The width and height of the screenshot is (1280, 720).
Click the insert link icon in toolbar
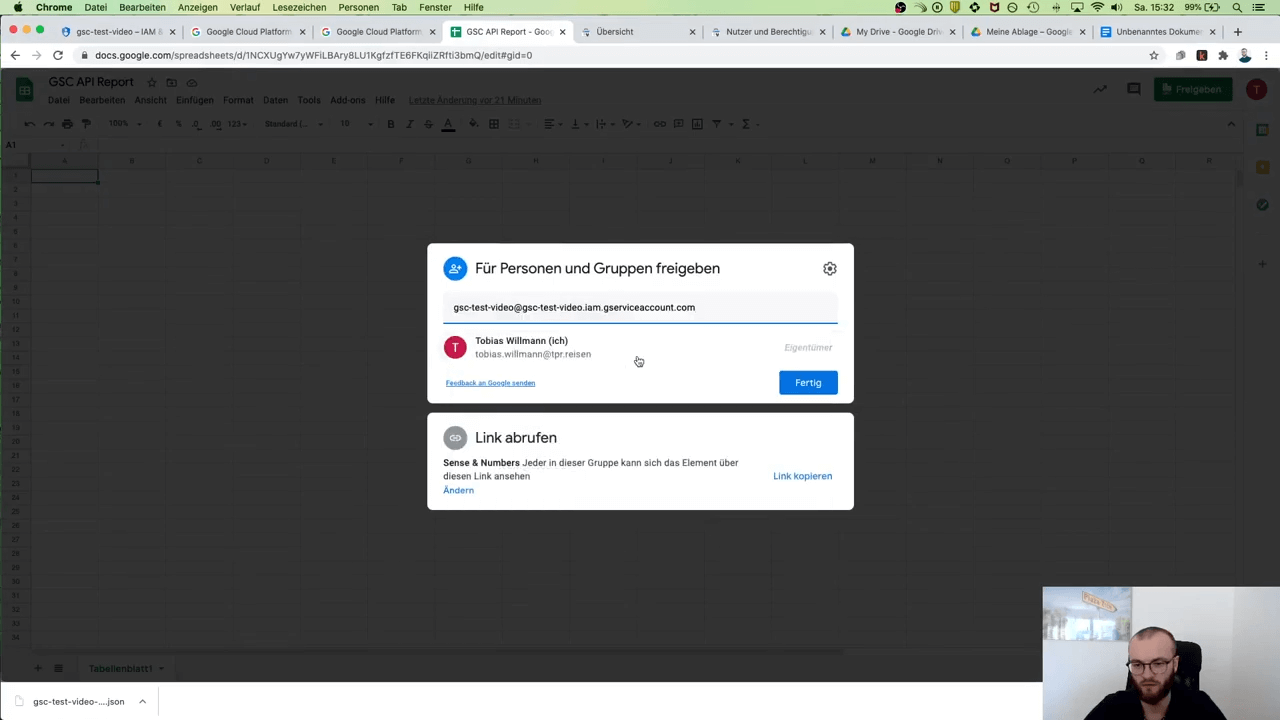pyautogui.click(x=660, y=124)
